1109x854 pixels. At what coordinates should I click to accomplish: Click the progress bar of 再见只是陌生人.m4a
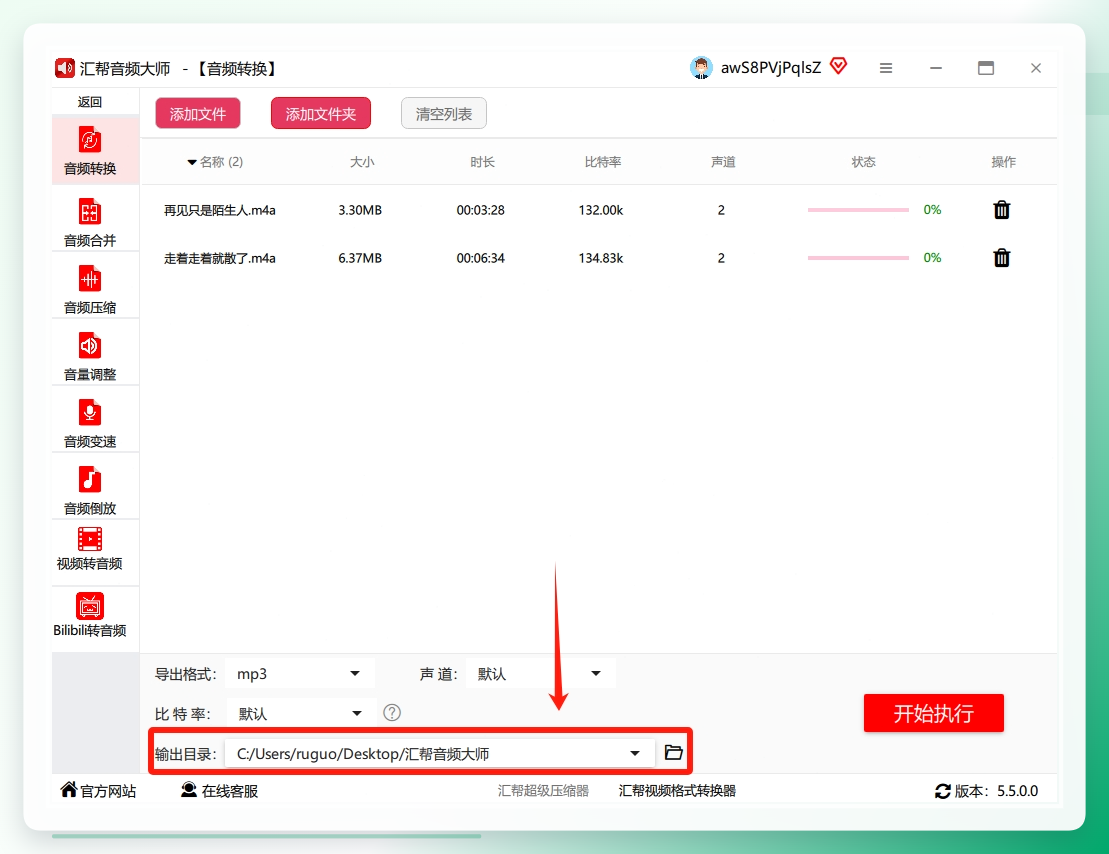pyautogui.click(x=858, y=210)
